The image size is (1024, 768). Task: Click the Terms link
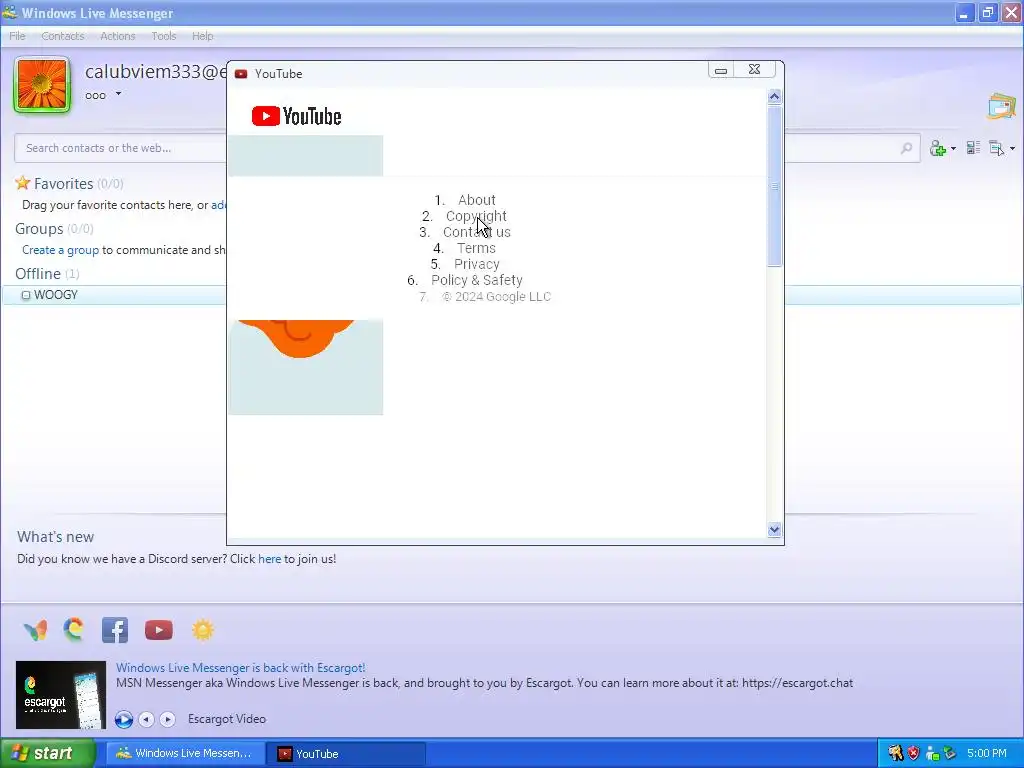pos(476,248)
